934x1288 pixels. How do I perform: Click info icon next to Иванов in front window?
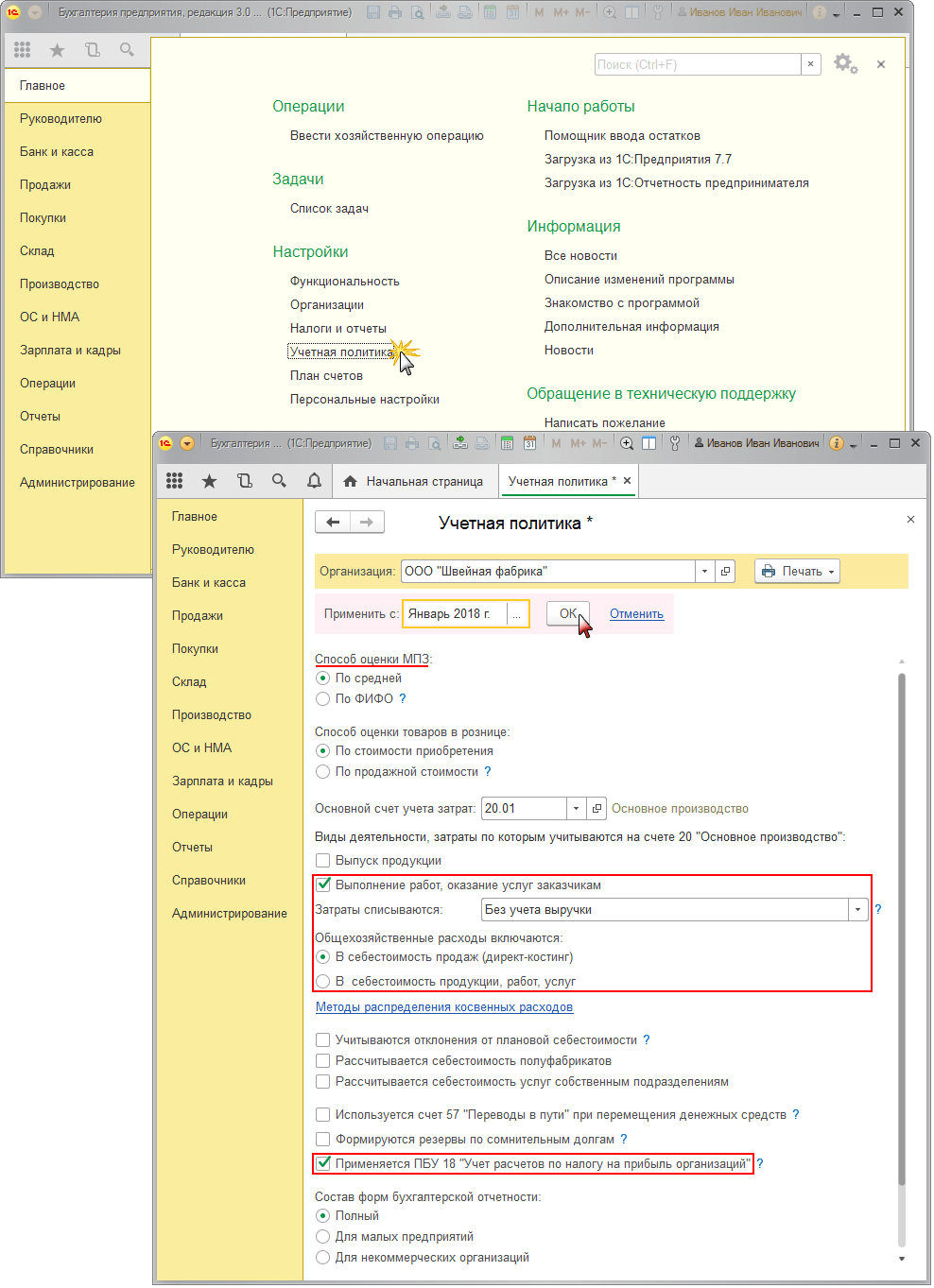[836, 443]
